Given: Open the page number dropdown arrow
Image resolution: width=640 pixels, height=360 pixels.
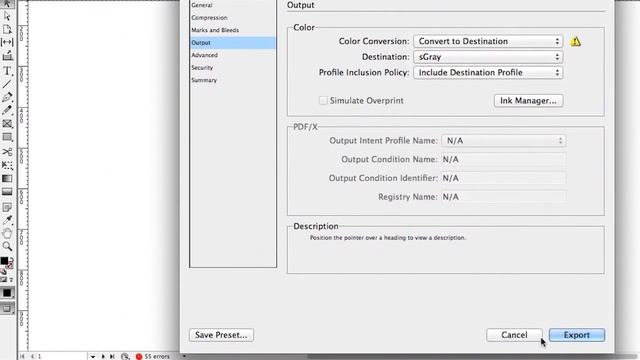Looking at the screenshot, I should (x=93, y=356).
